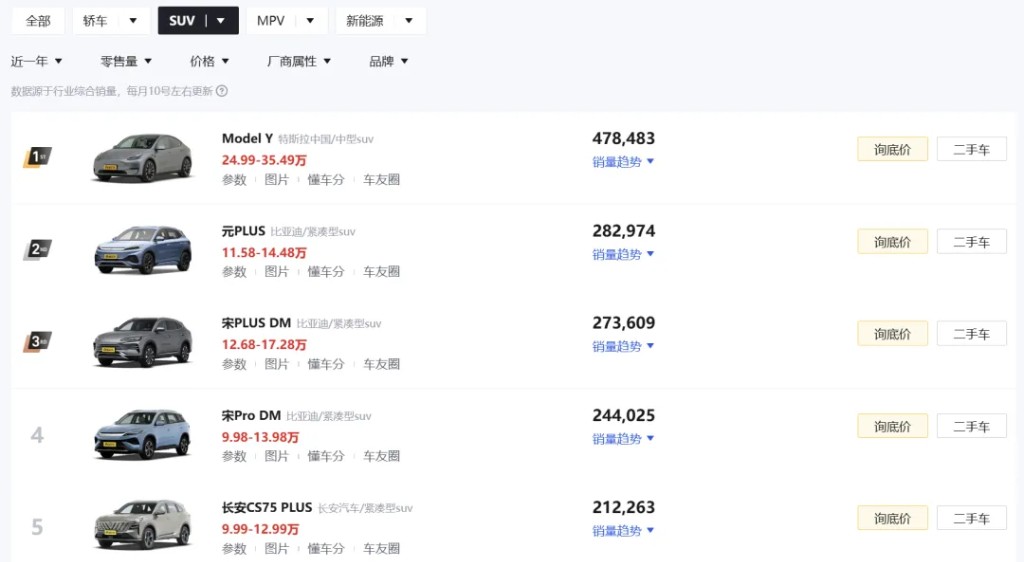Image resolution: width=1024 pixels, height=562 pixels.
Task: Open 懂车分 link under 长安CS75 PLUS
Action: coord(326,548)
